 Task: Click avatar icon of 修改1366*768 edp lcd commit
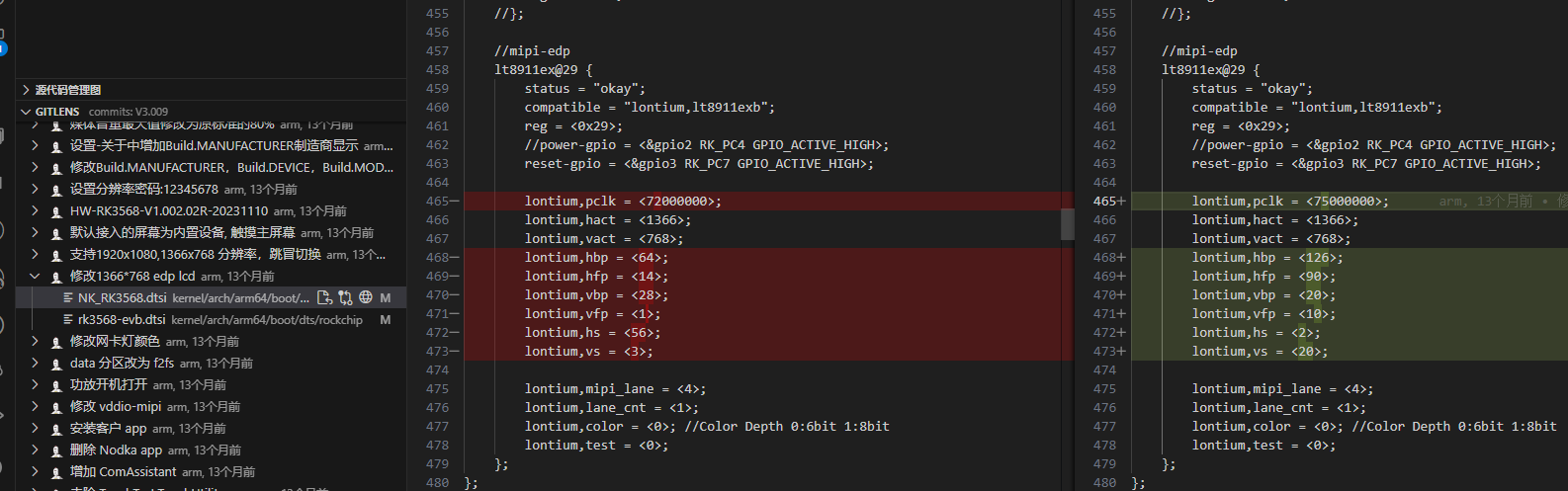(x=56, y=277)
